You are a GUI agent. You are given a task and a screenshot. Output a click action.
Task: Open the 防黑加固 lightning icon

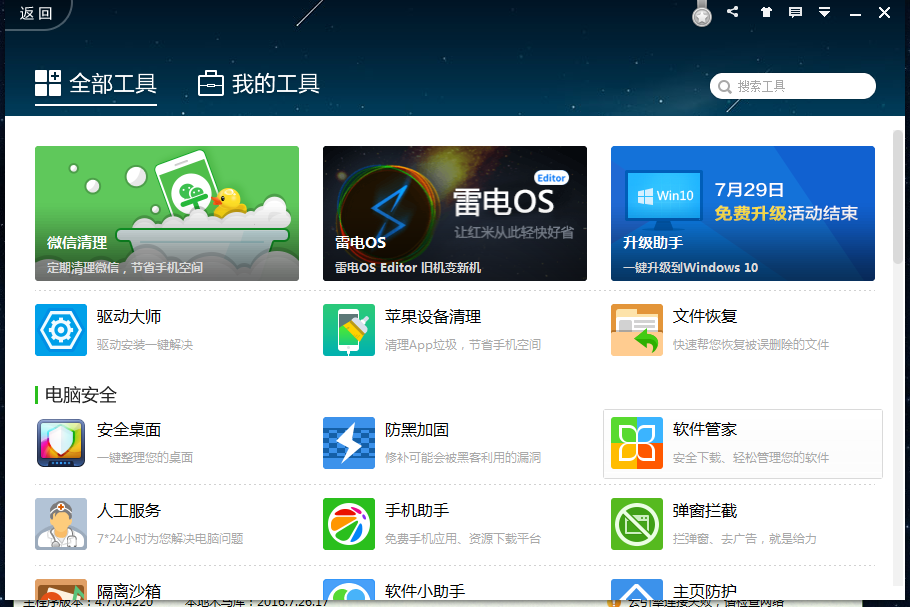click(349, 443)
